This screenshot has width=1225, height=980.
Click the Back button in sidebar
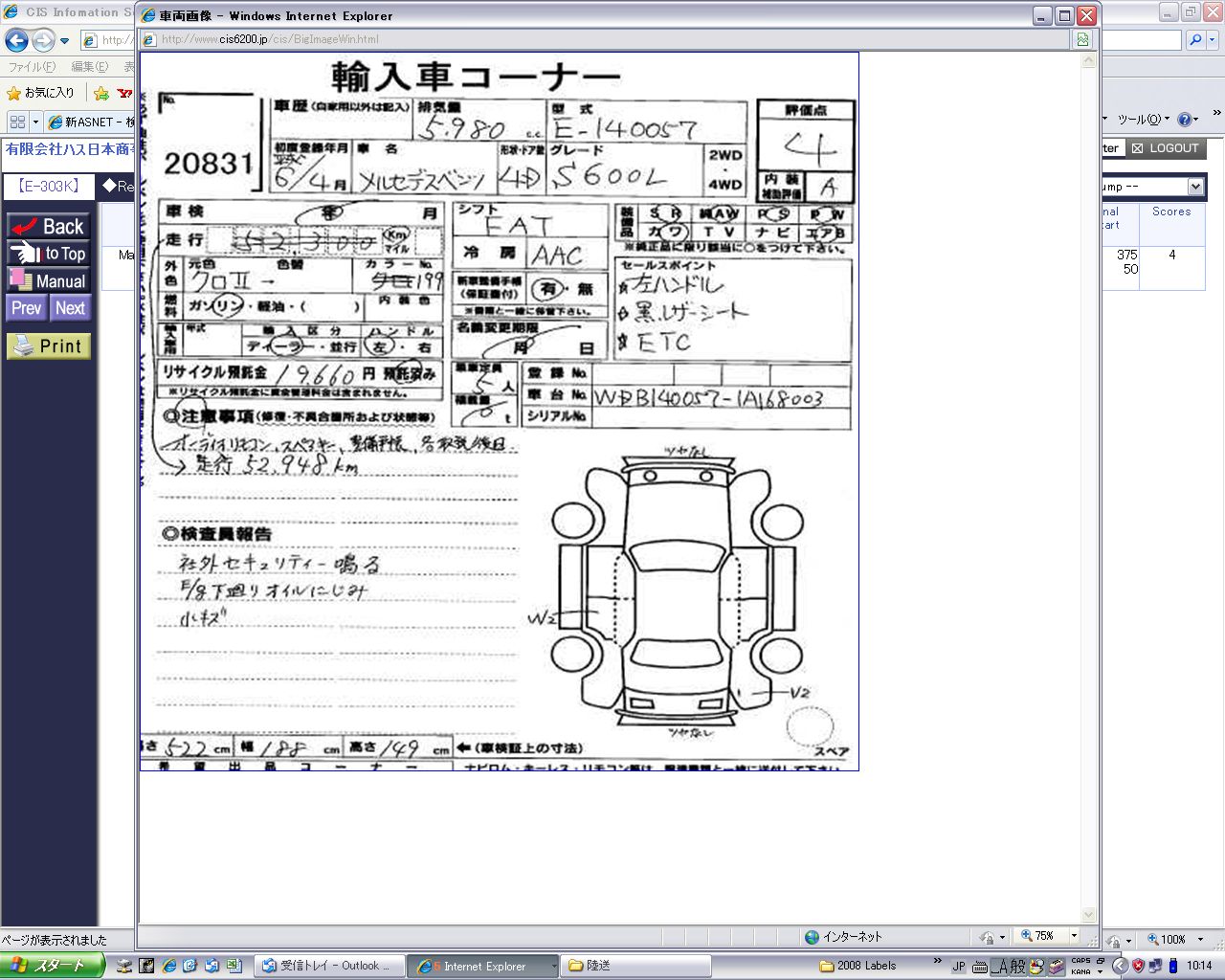pos(49,227)
